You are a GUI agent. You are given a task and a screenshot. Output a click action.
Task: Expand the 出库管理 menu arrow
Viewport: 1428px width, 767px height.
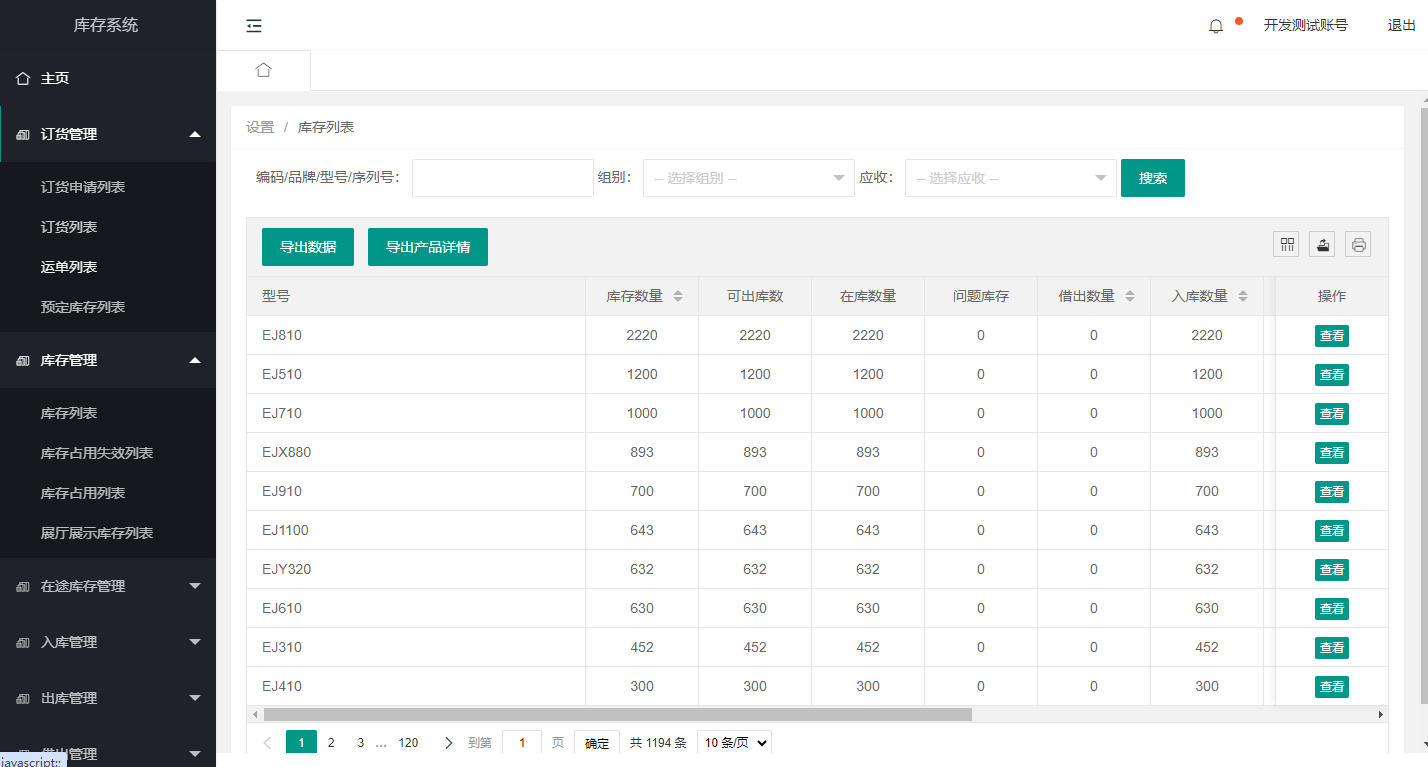pyautogui.click(x=195, y=698)
